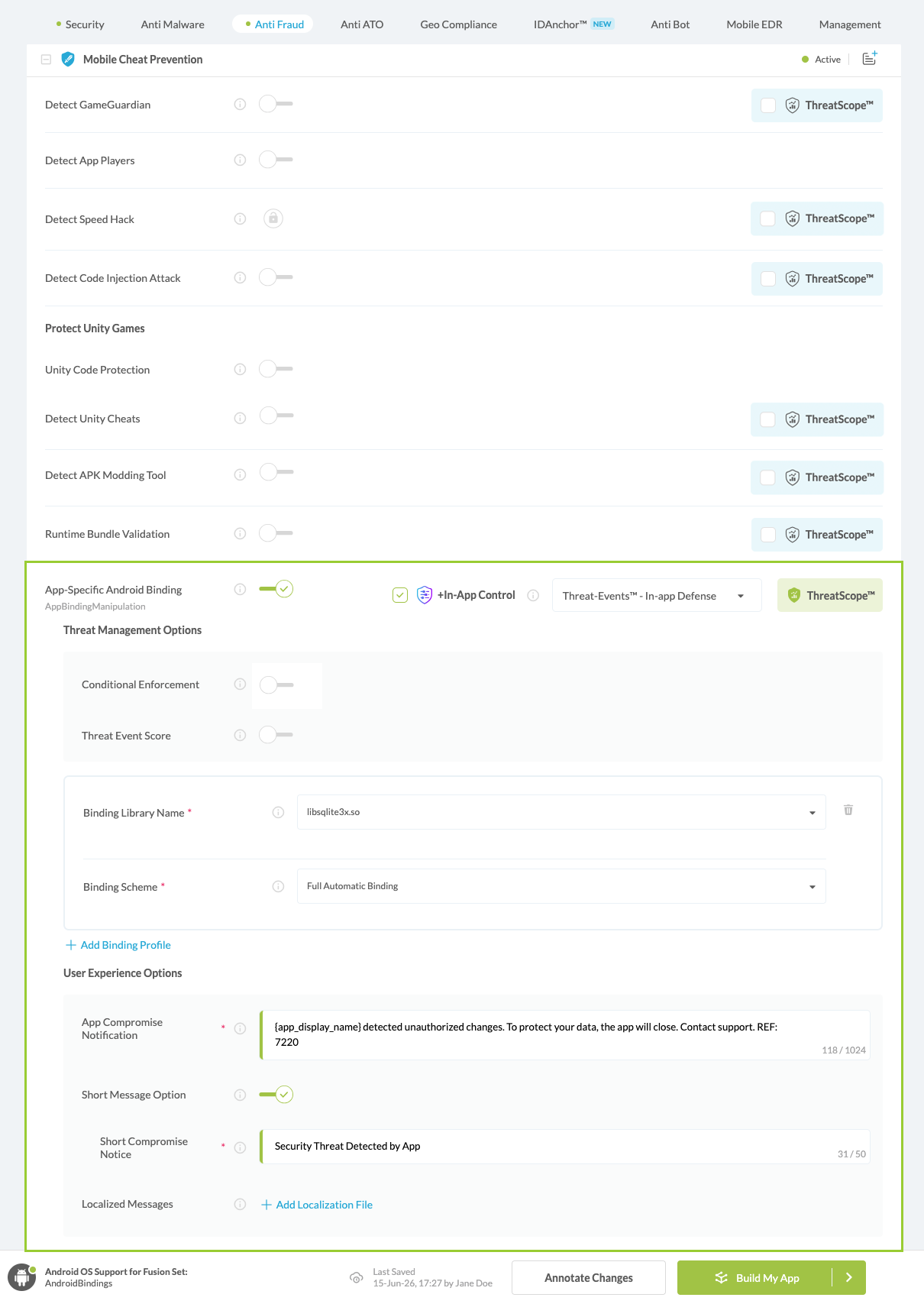This screenshot has height=1304, width=924.
Task: Click the eye icon next to Last Saved
Action: (x=356, y=1277)
